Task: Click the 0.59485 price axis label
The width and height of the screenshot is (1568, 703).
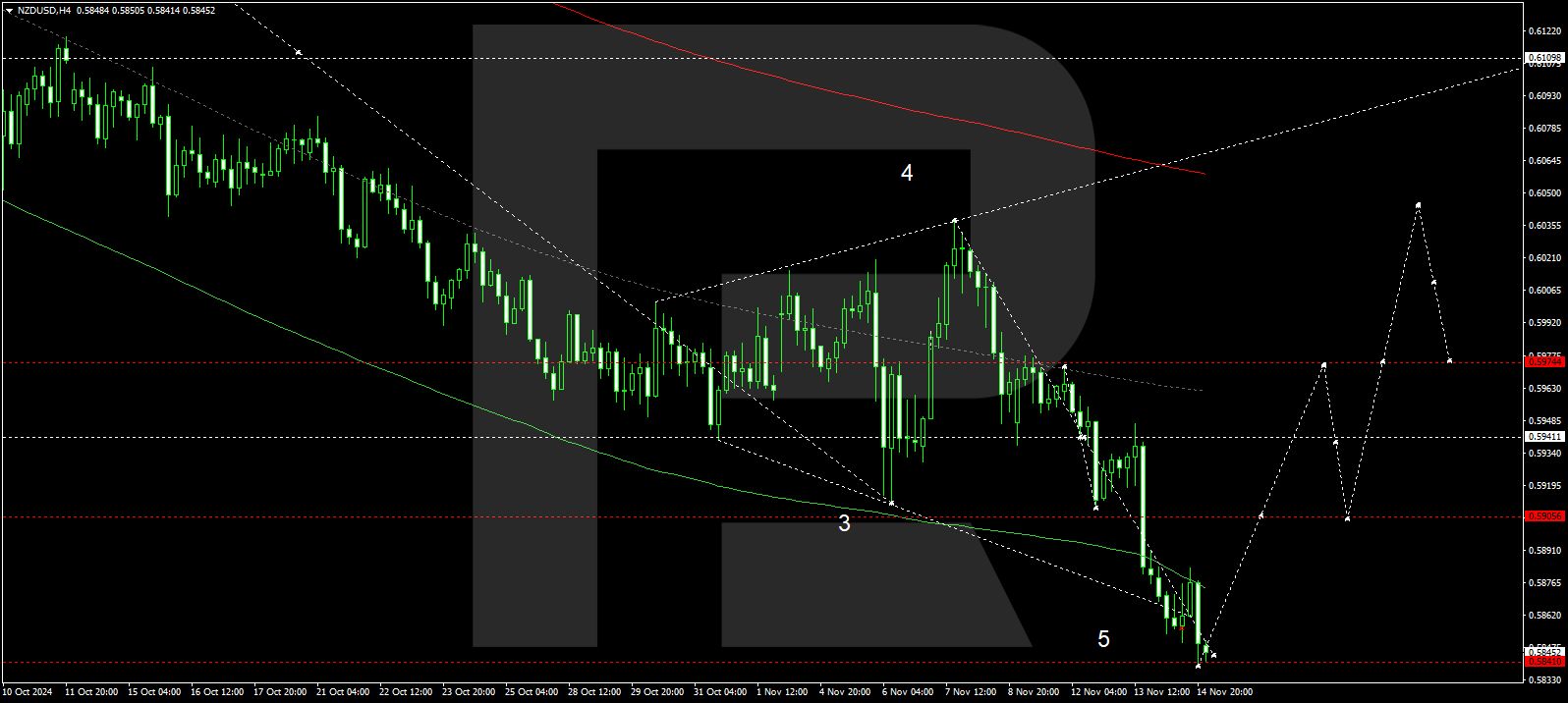Action: [x=1545, y=421]
